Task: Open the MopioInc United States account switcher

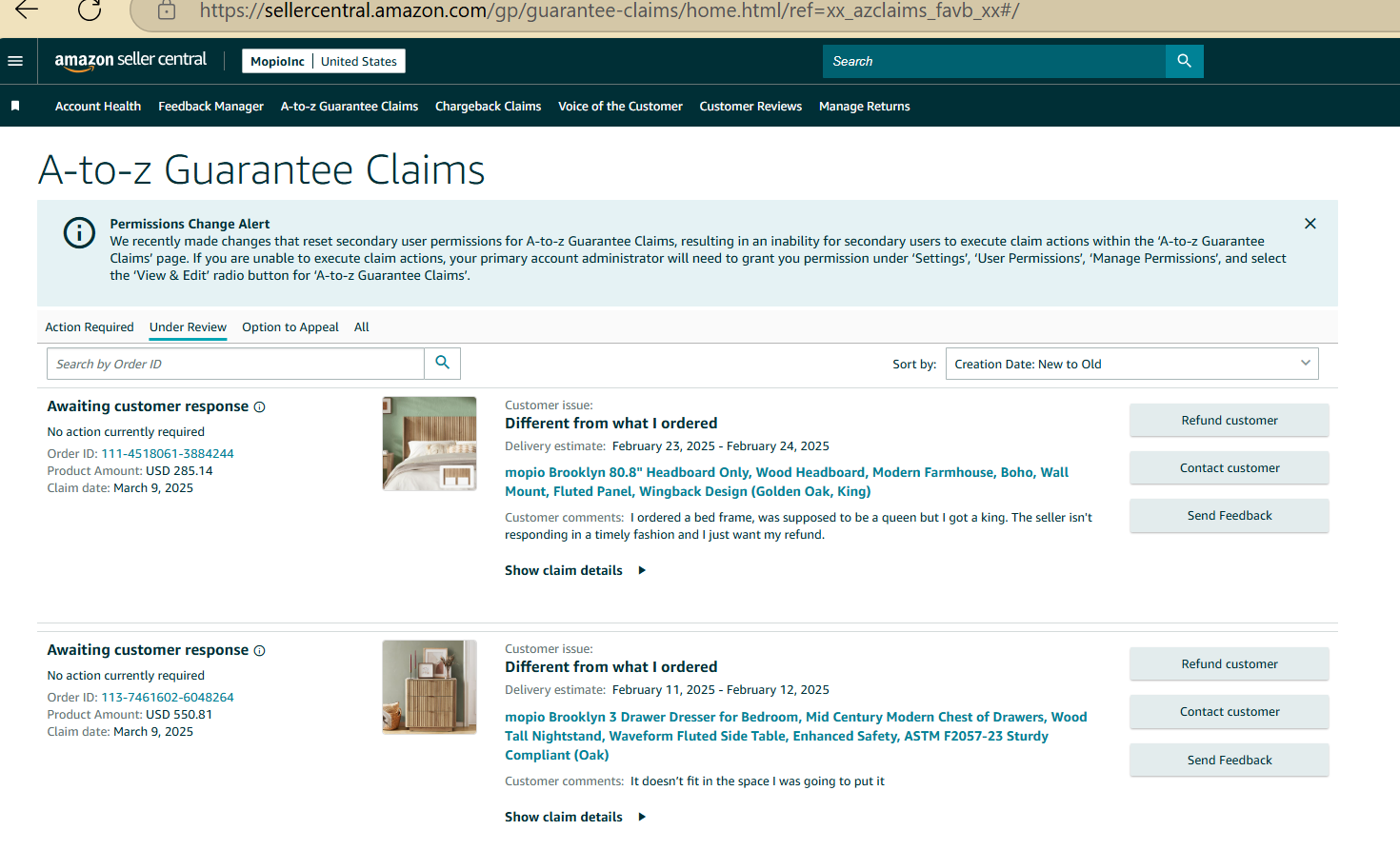Action: point(324,61)
